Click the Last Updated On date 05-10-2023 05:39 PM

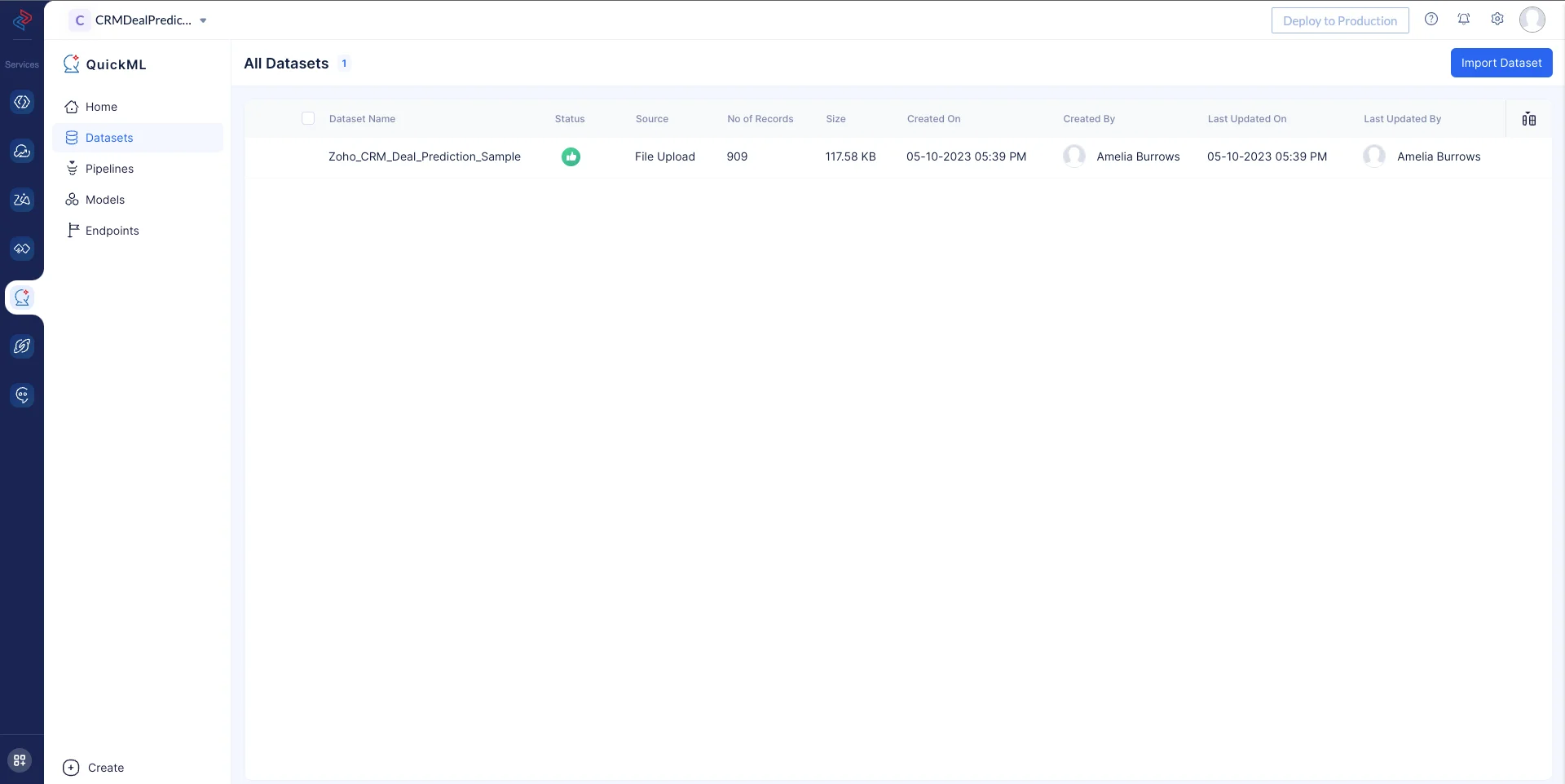1267,156
